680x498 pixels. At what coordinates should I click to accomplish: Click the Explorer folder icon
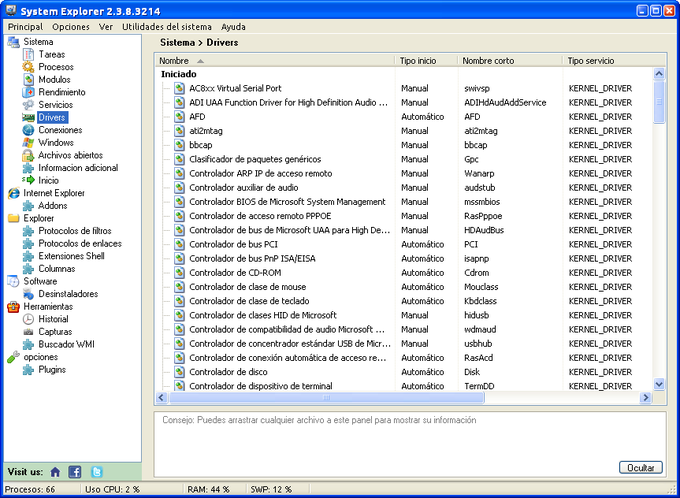click(x=13, y=218)
